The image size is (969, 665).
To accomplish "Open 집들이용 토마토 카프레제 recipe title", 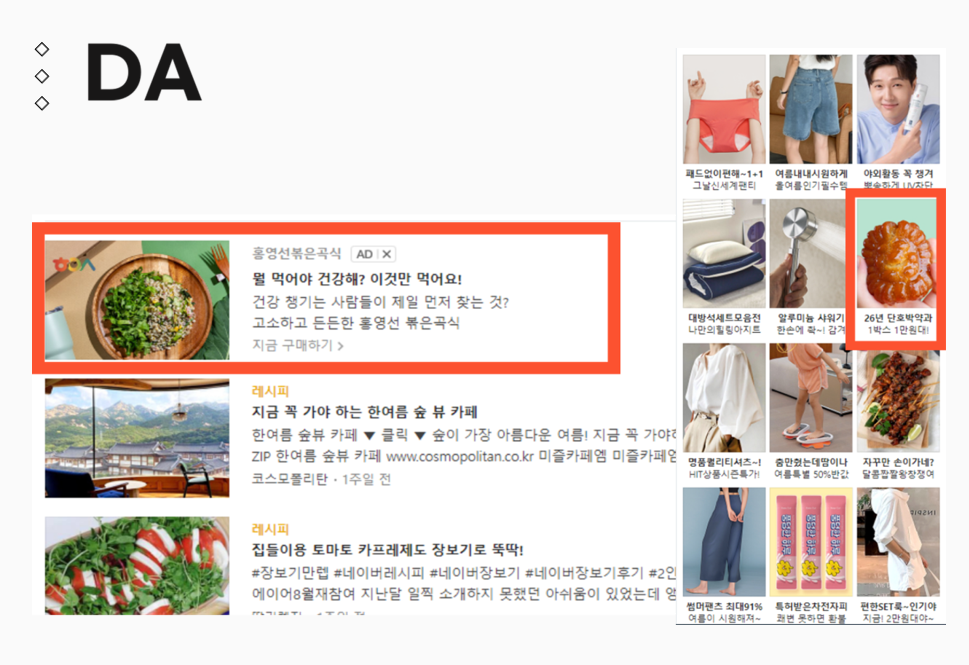I will [x=387, y=549].
